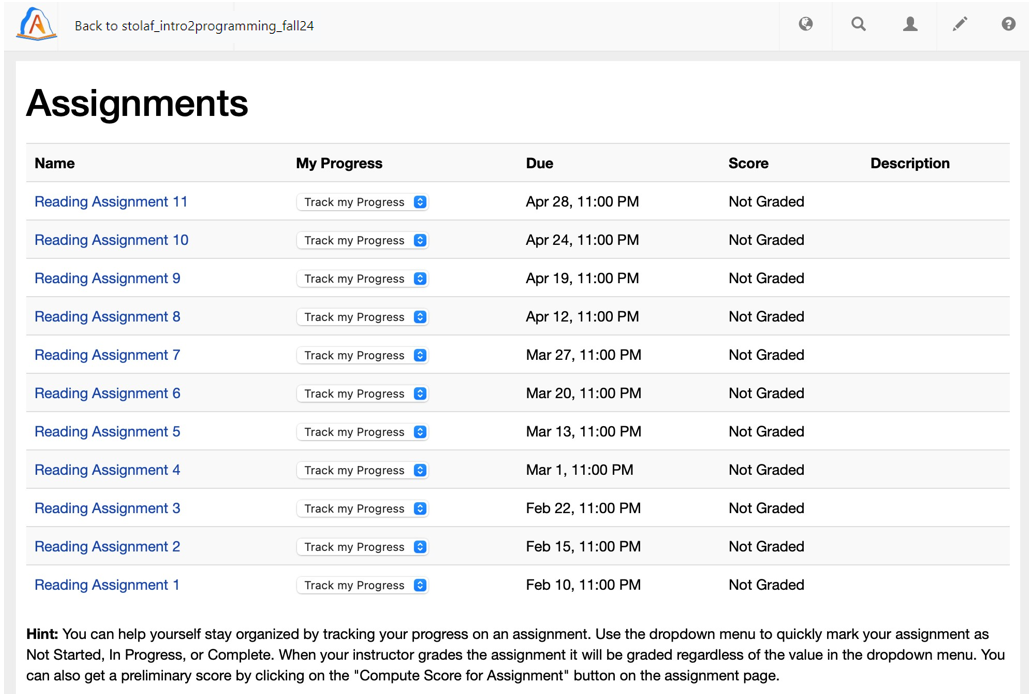
Task: Click the Runestone Academy logo icon
Action: tap(37, 24)
